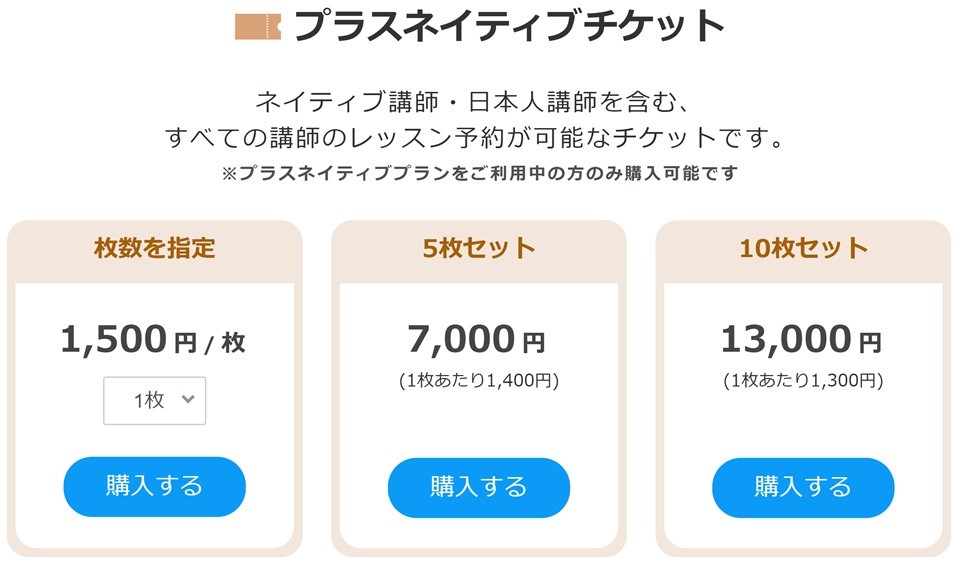The height and width of the screenshot is (561, 956).
Task: Click the 1枚 text in the quantity selector
Action: [x=149, y=401]
